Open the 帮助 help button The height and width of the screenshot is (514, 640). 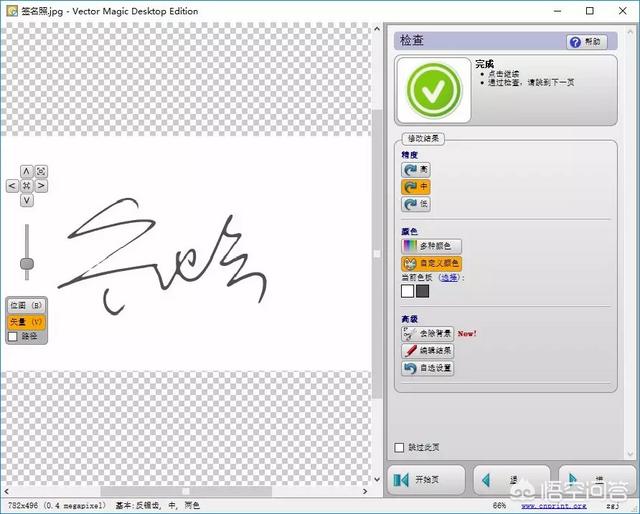point(587,42)
